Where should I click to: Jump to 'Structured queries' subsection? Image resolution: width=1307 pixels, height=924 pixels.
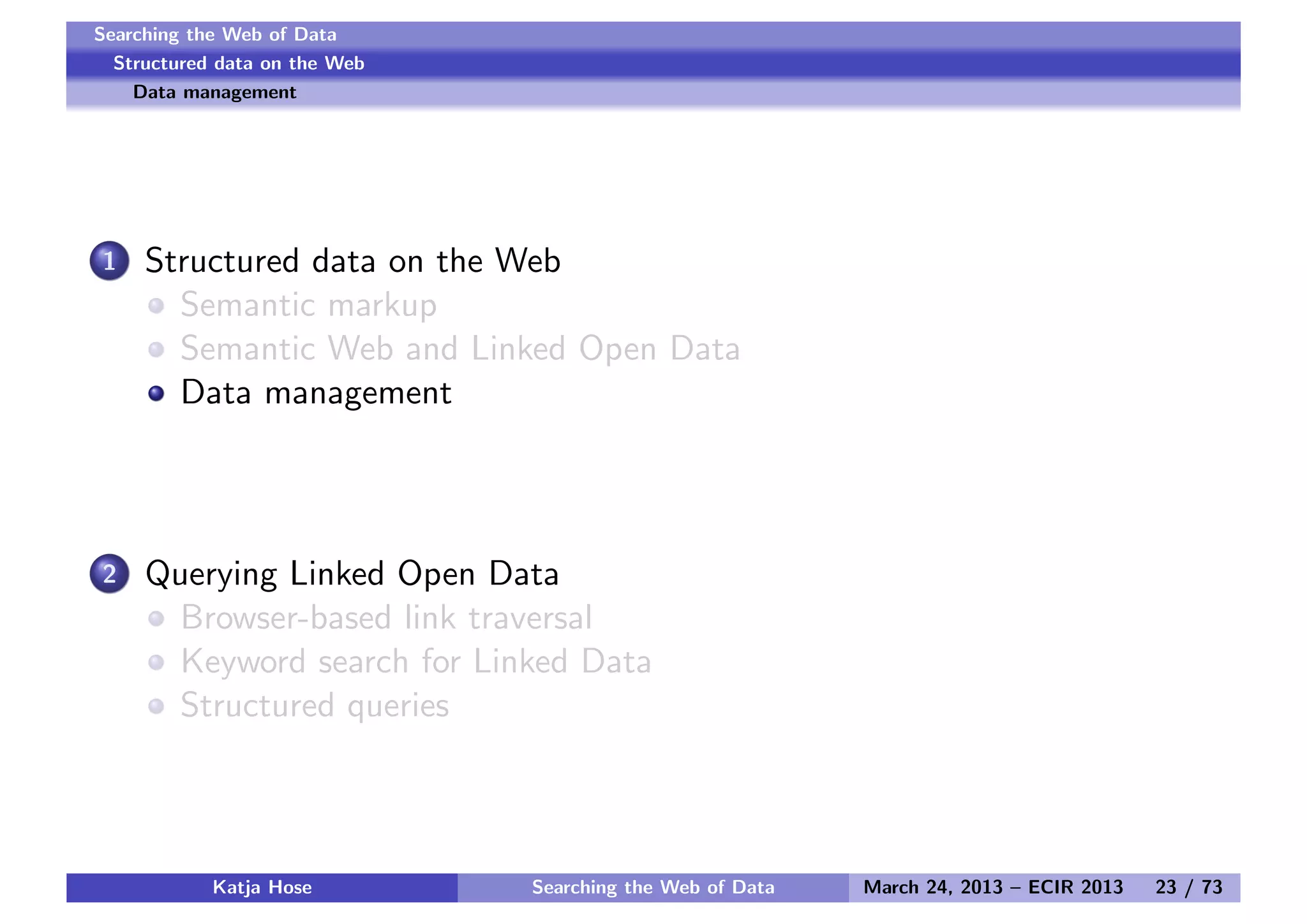tap(315, 706)
